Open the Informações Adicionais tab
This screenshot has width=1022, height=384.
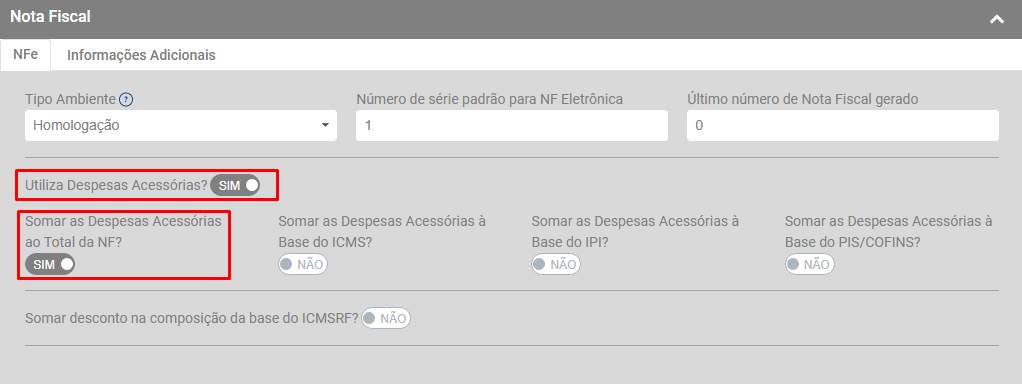pyautogui.click(x=141, y=55)
